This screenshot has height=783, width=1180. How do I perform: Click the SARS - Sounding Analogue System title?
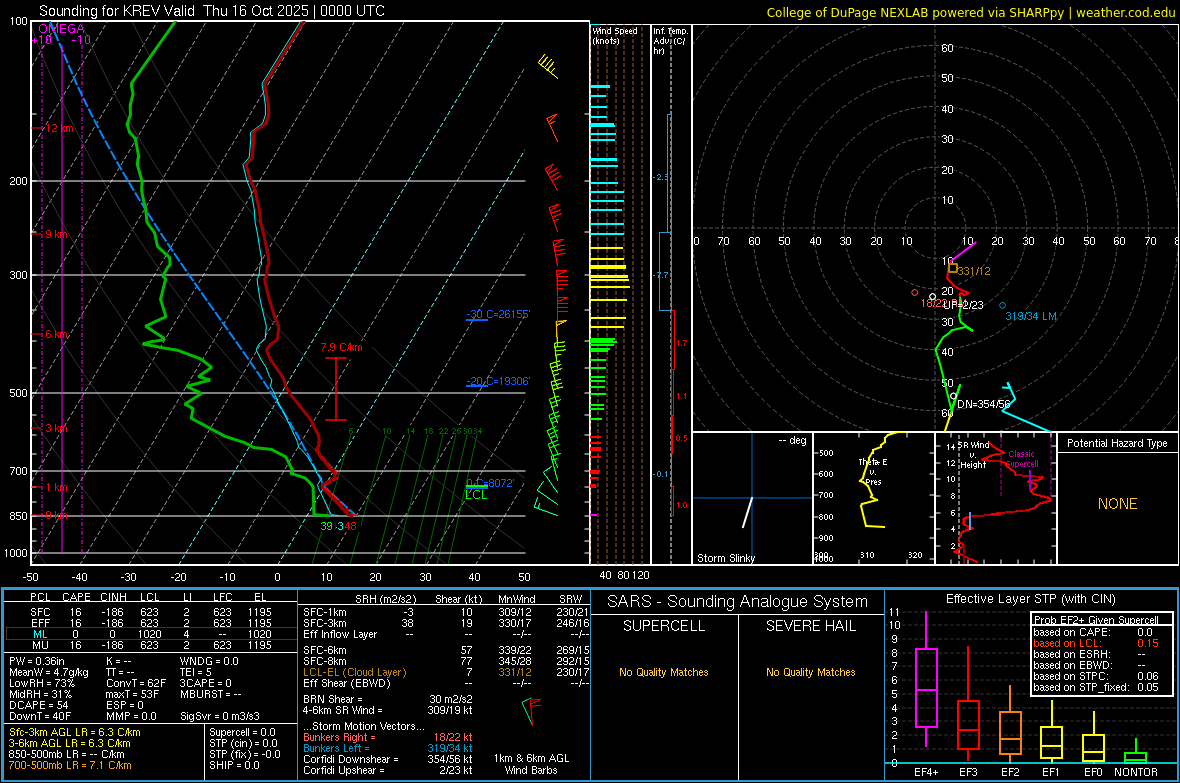coord(738,601)
